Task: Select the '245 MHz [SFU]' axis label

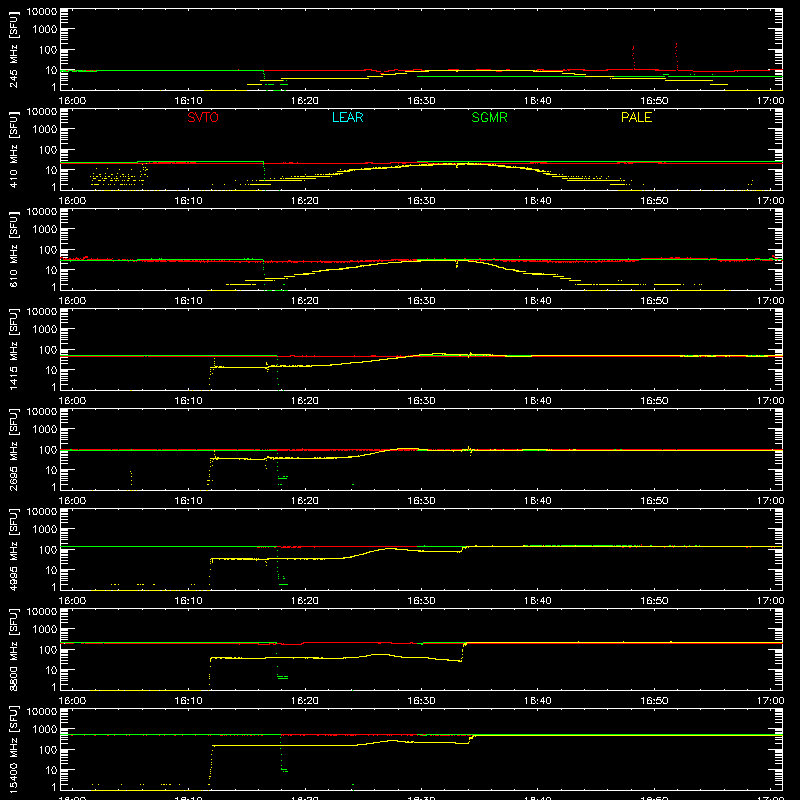Action: pyautogui.click(x=14, y=49)
